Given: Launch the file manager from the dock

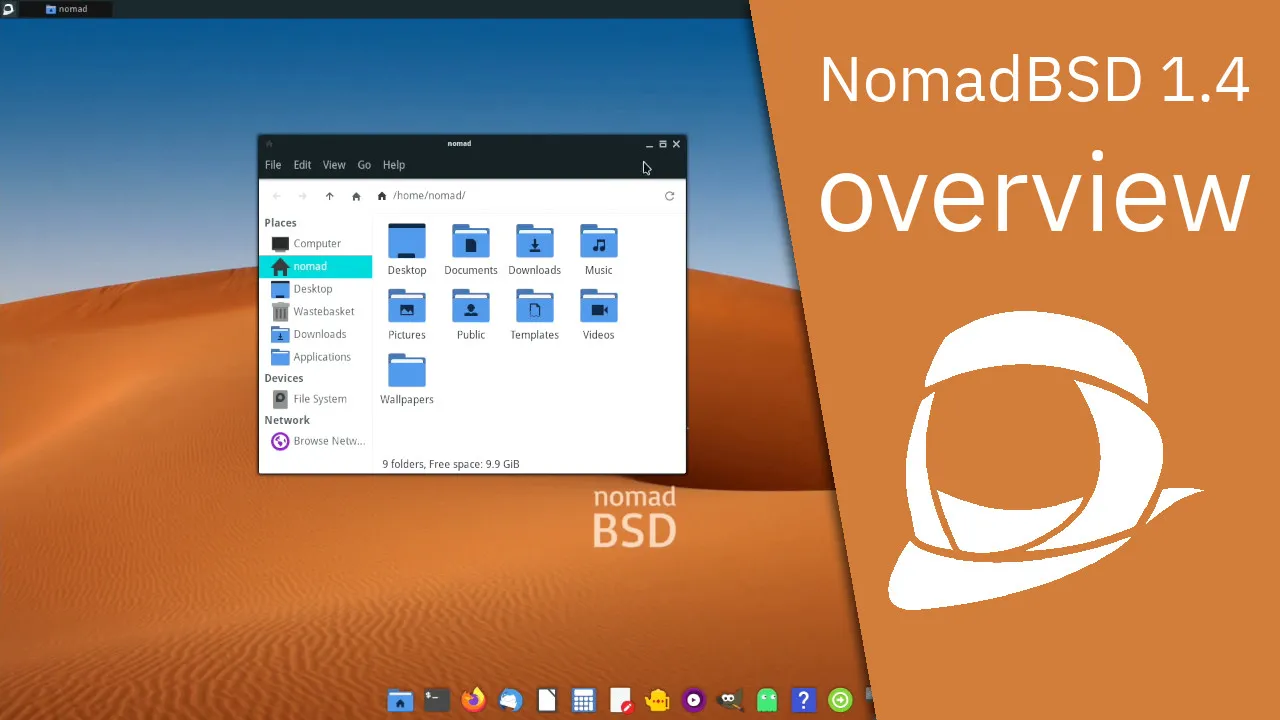Looking at the screenshot, I should (400, 701).
